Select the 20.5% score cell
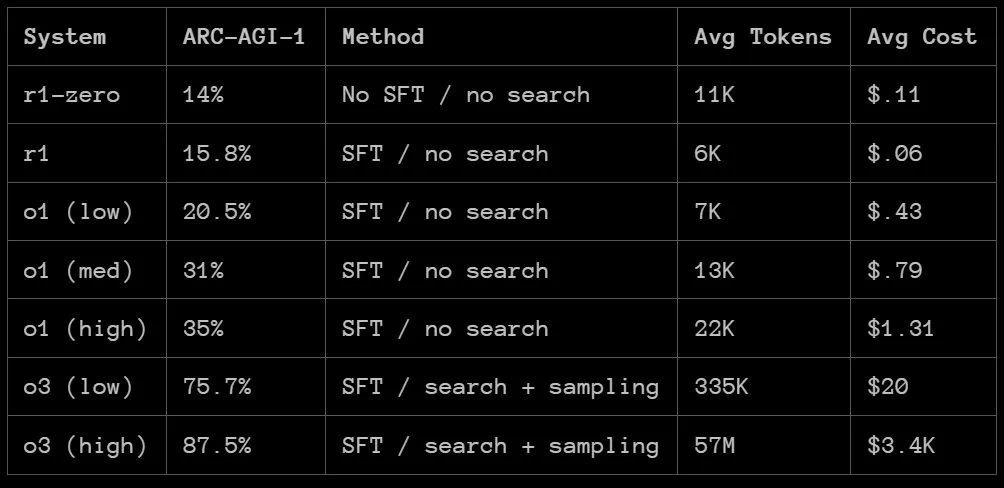This screenshot has height=488, width=1004. pyautogui.click(x=217, y=212)
